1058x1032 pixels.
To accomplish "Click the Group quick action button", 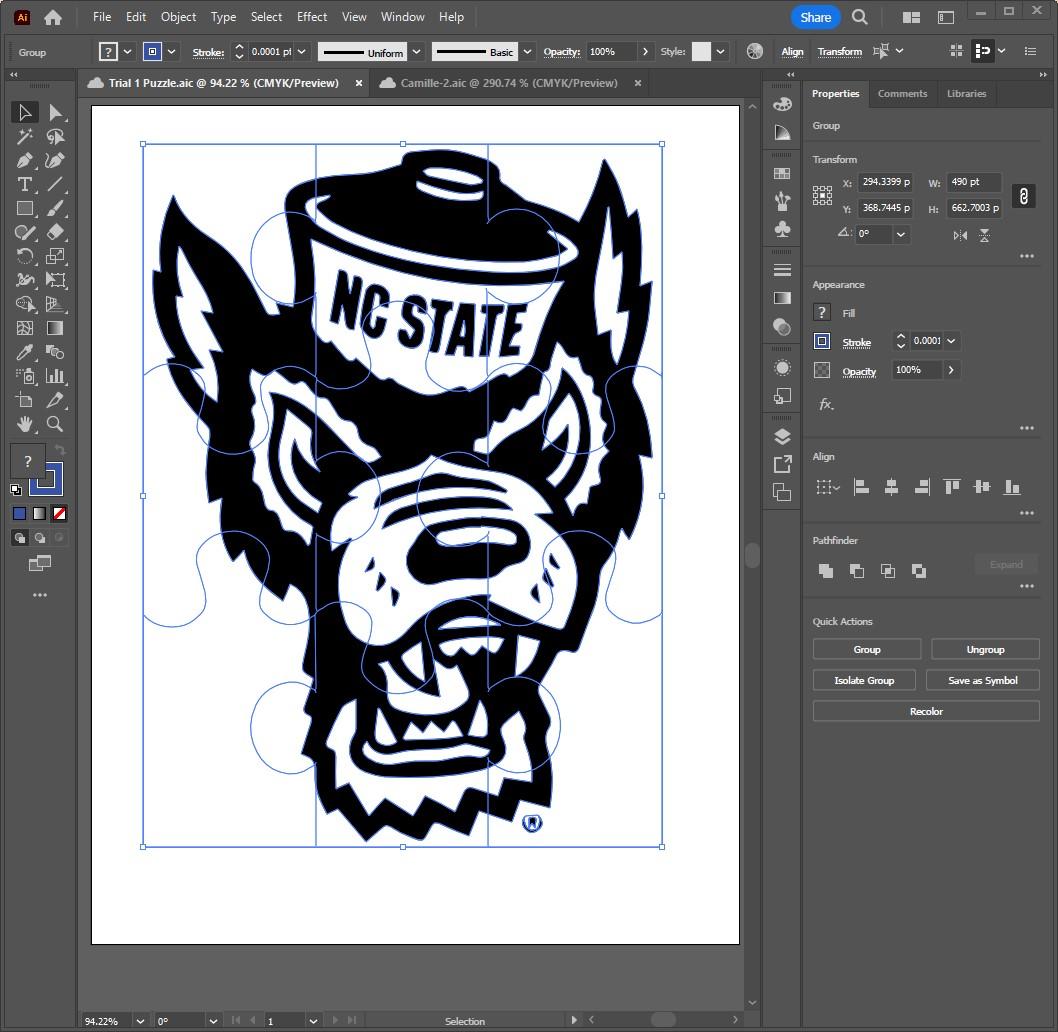I will coord(867,649).
